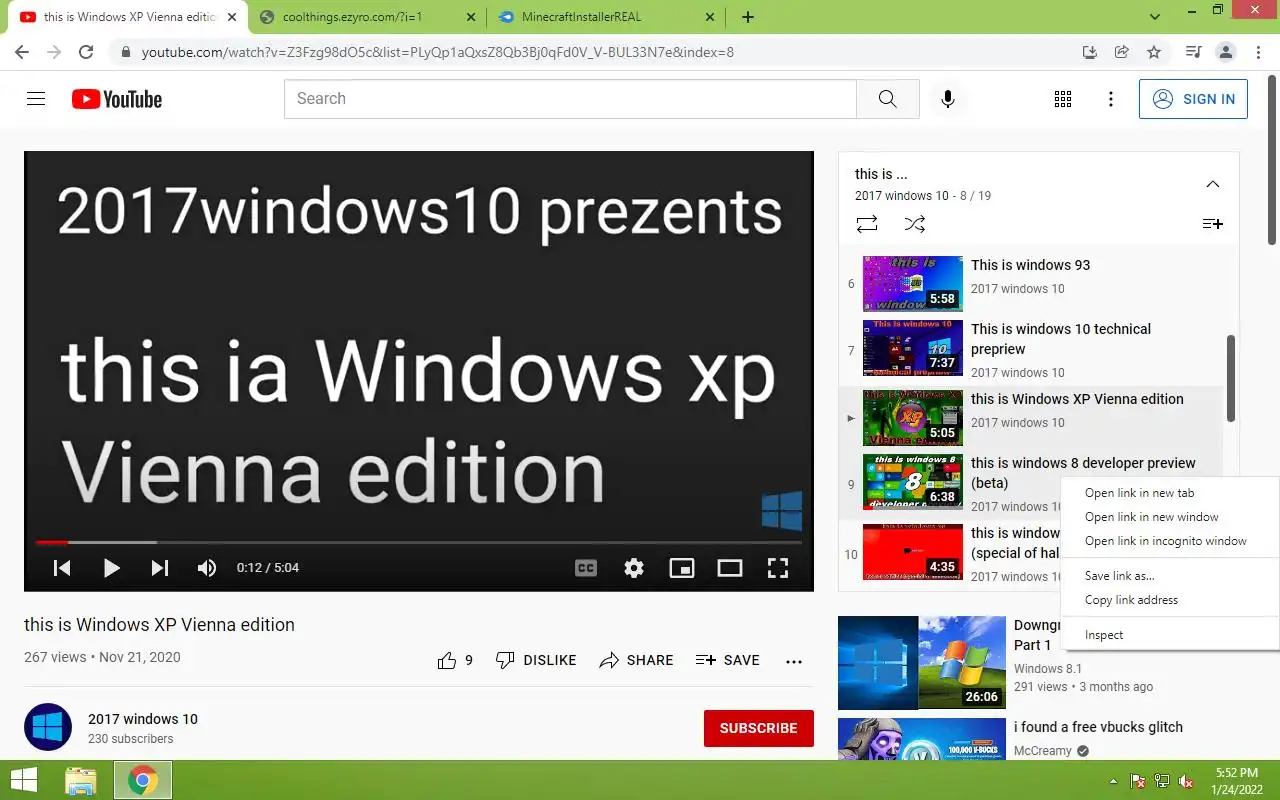Seek on the video progress bar

point(419,542)
